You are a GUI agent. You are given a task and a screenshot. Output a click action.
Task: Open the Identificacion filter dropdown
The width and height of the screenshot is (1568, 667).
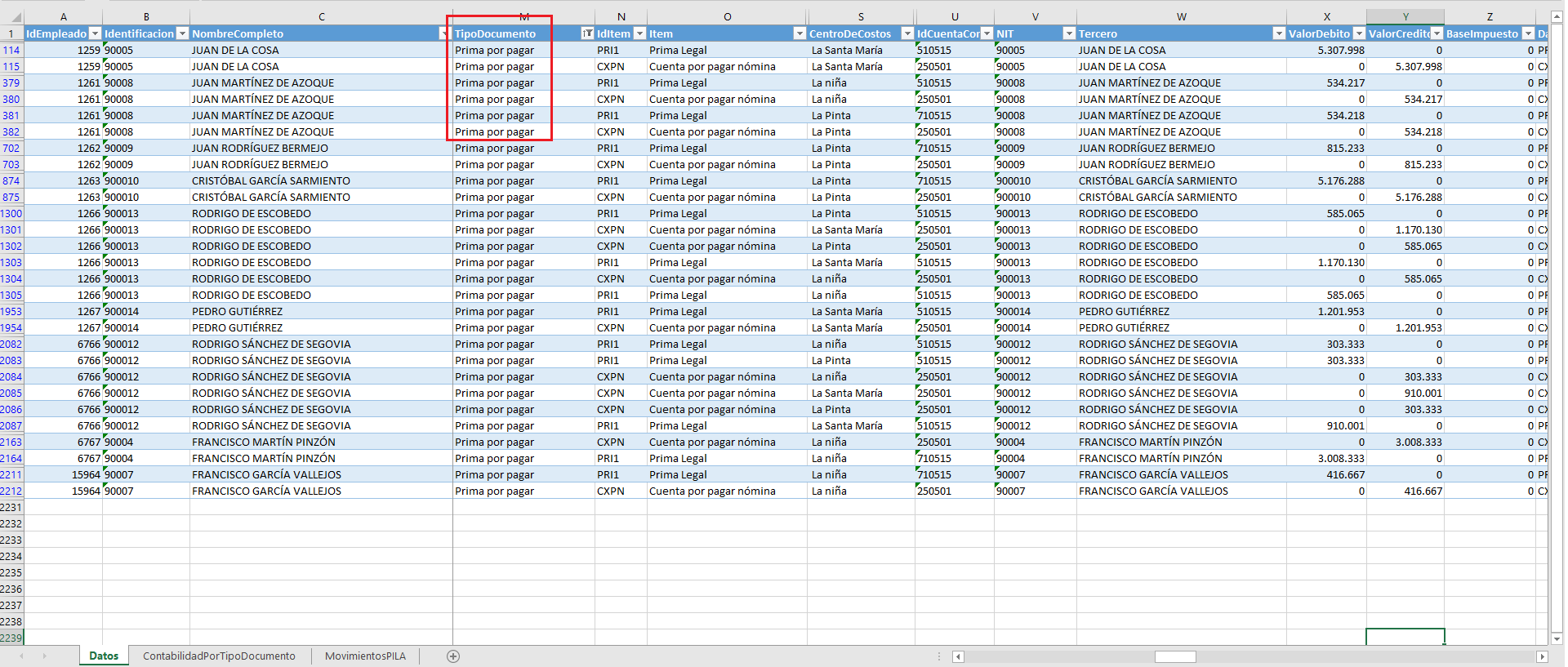point(183,33)
